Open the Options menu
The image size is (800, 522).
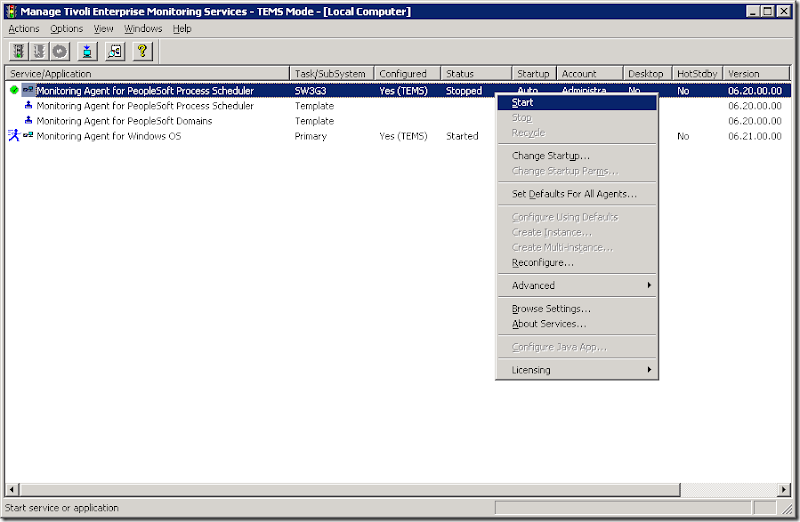(x=66, y=29)
